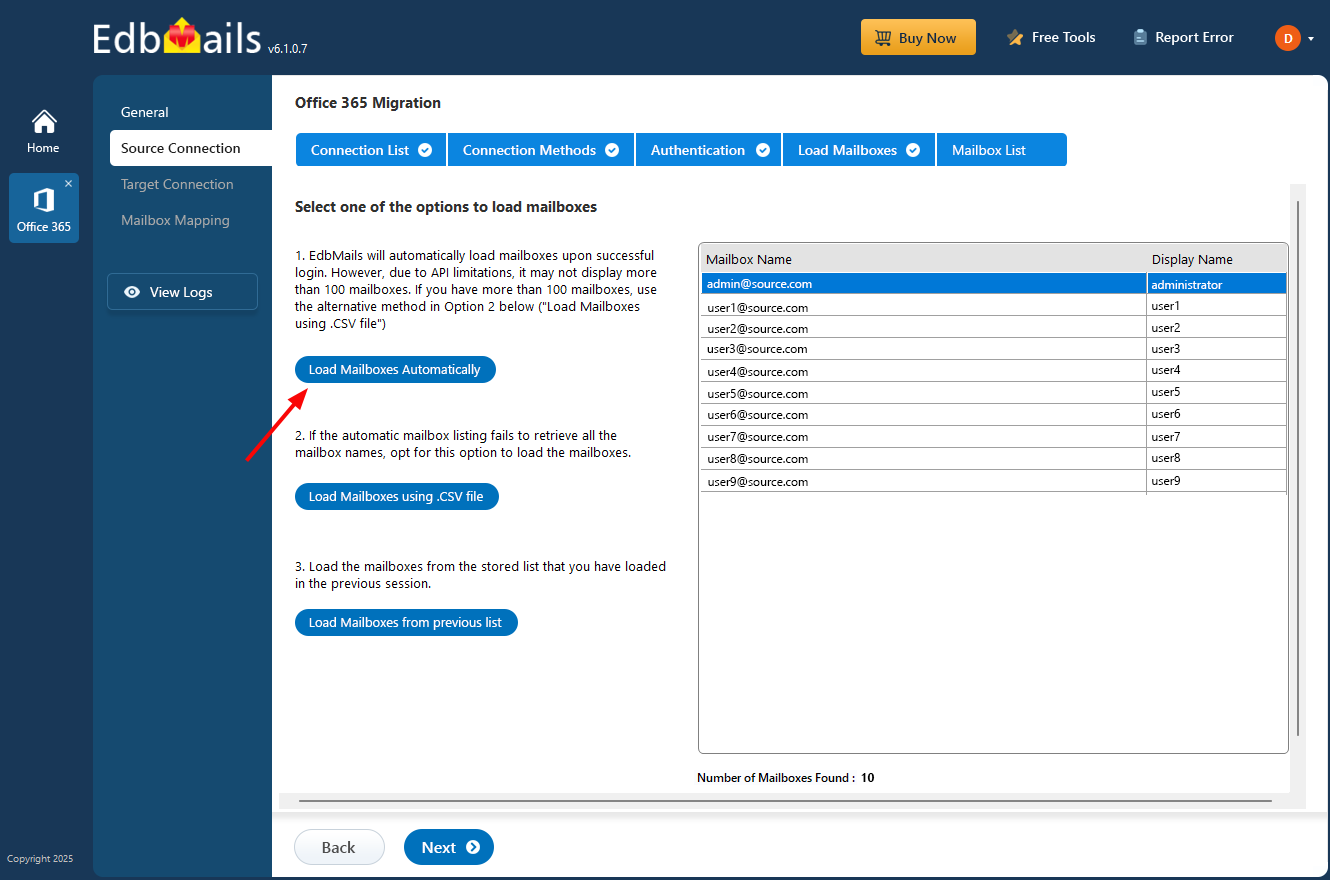Click the Home icon in the sidebar
1330x880 pixels.
click(x=43, y=120)
